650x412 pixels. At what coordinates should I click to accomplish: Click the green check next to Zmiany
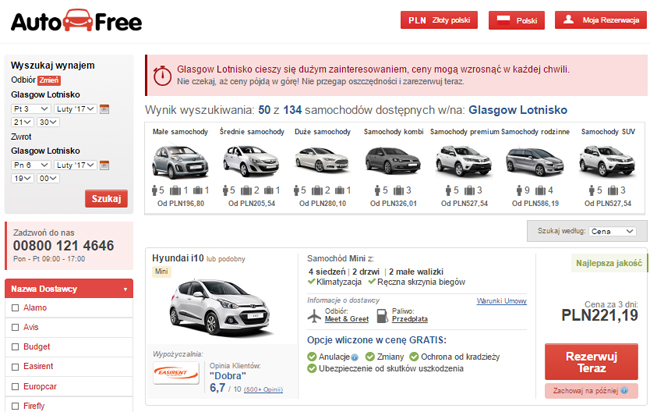point(370,356)
